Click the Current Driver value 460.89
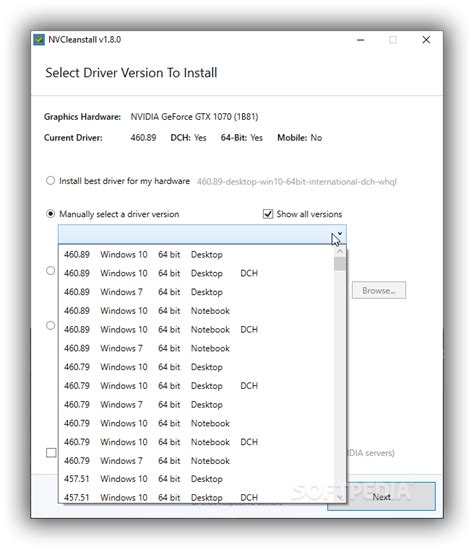Image resolution: width=474 pixels, height=549 pixels. coord(143,138)
